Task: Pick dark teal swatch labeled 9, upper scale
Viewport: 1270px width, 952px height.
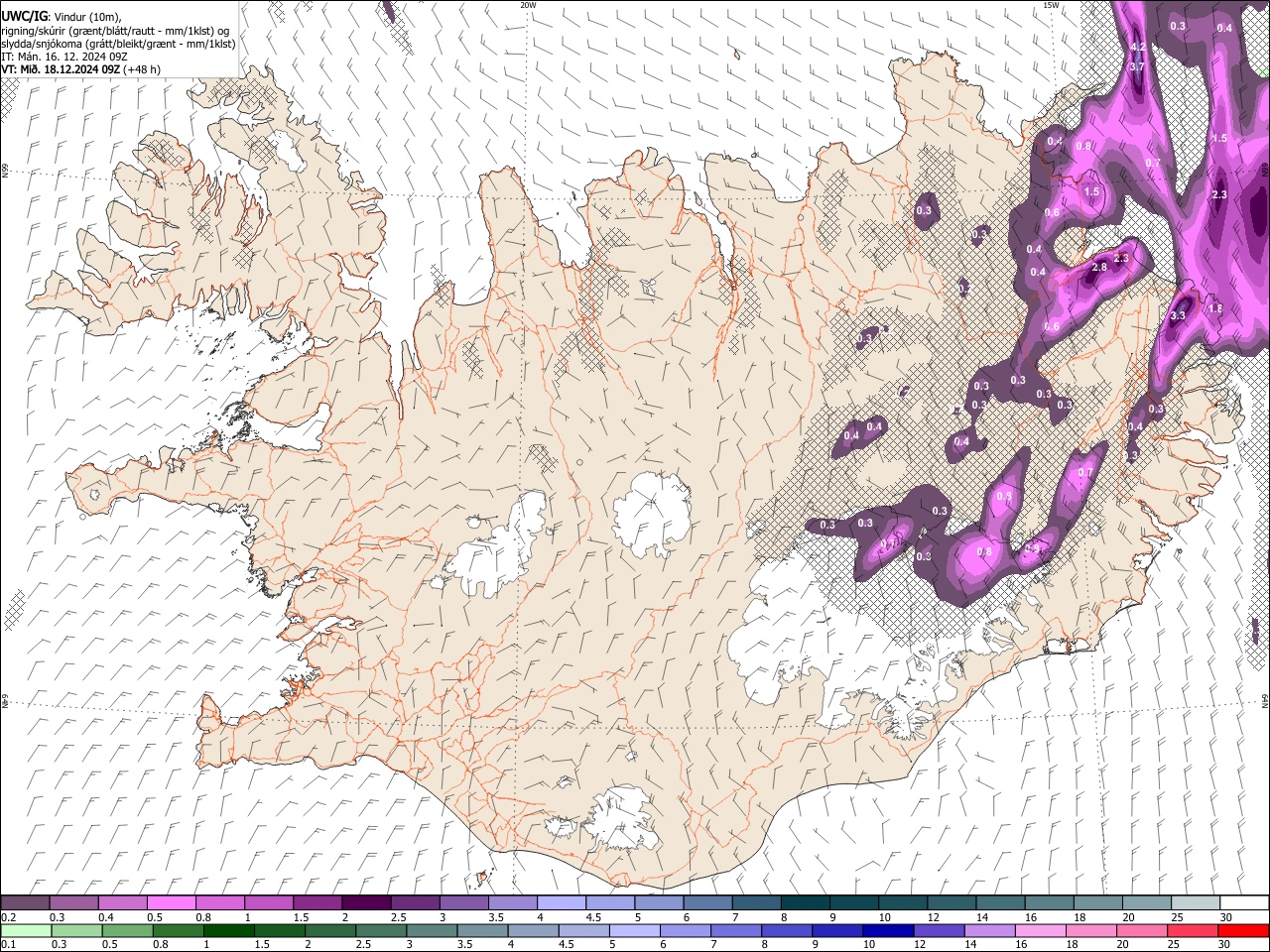Action: point(806,903)
